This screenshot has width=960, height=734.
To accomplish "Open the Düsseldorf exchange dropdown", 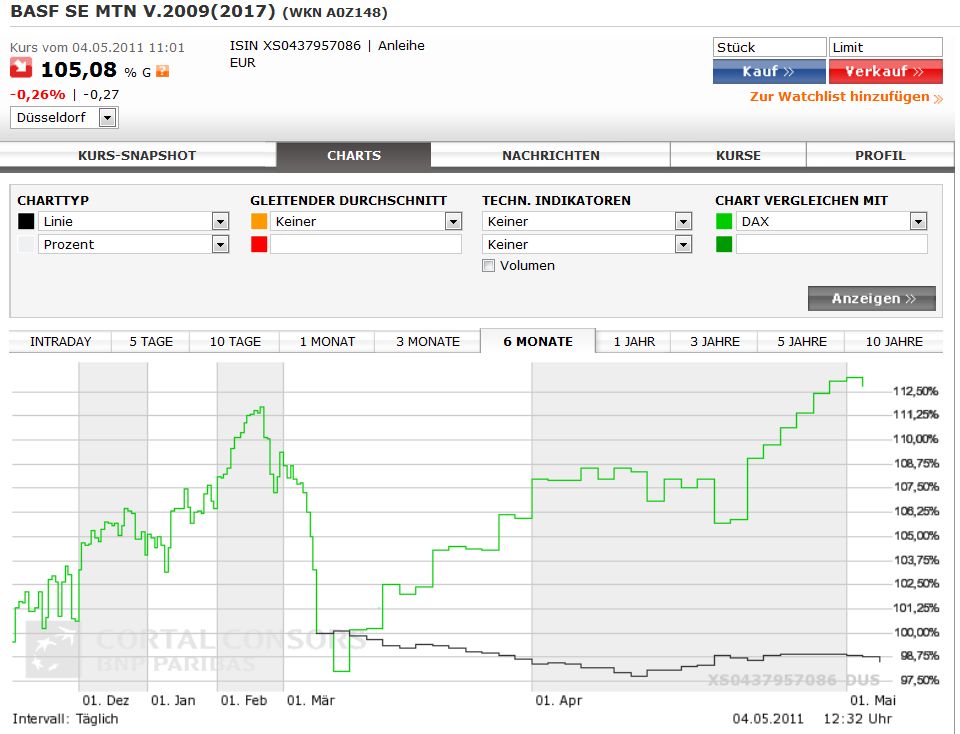I will [108, 118].
